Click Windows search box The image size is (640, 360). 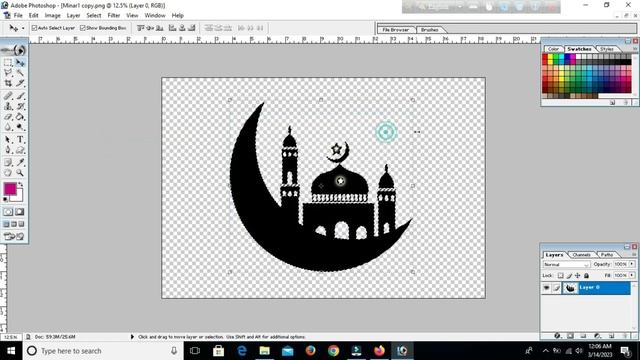point(103,351)
